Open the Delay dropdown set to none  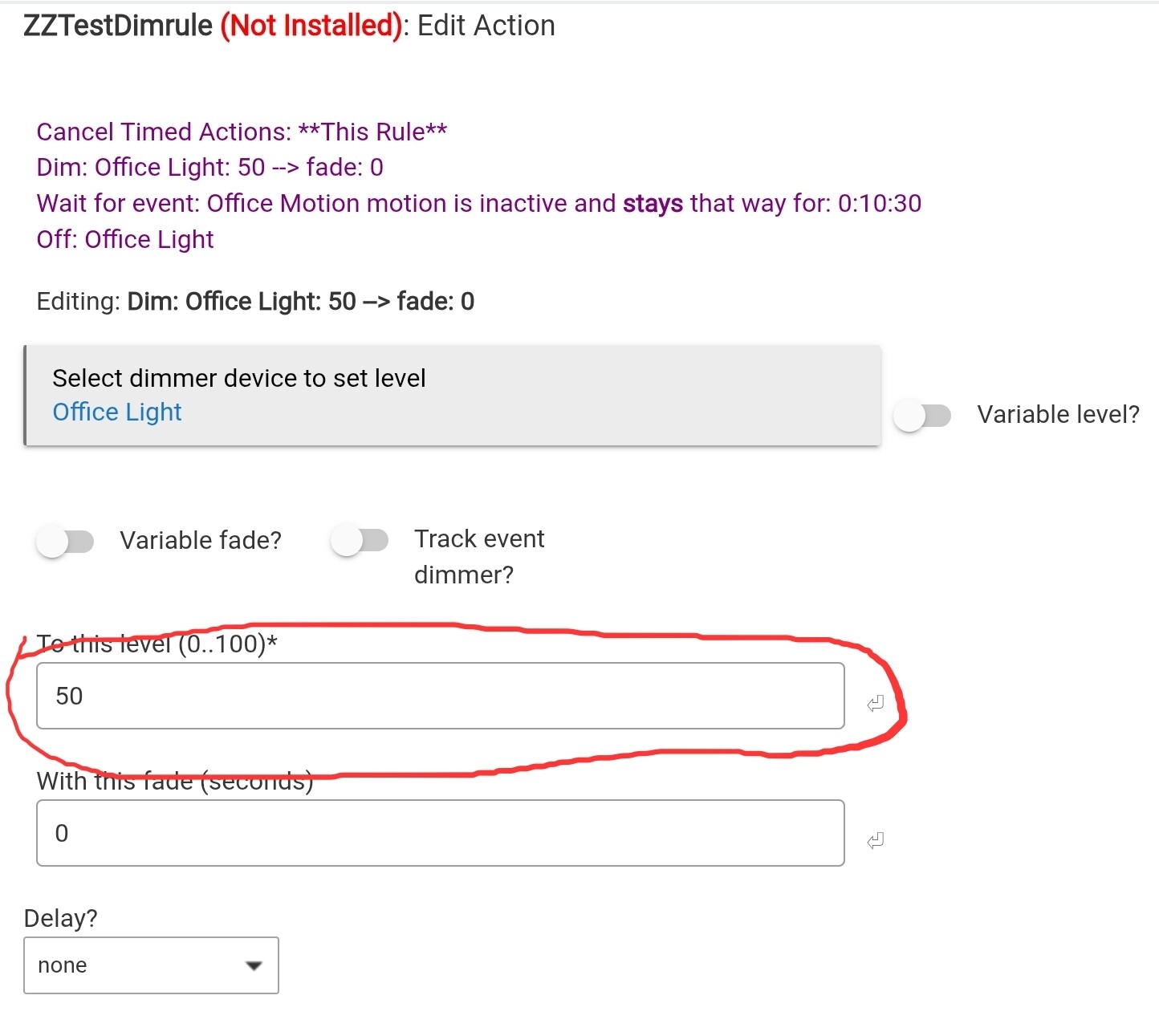point(151,965)
